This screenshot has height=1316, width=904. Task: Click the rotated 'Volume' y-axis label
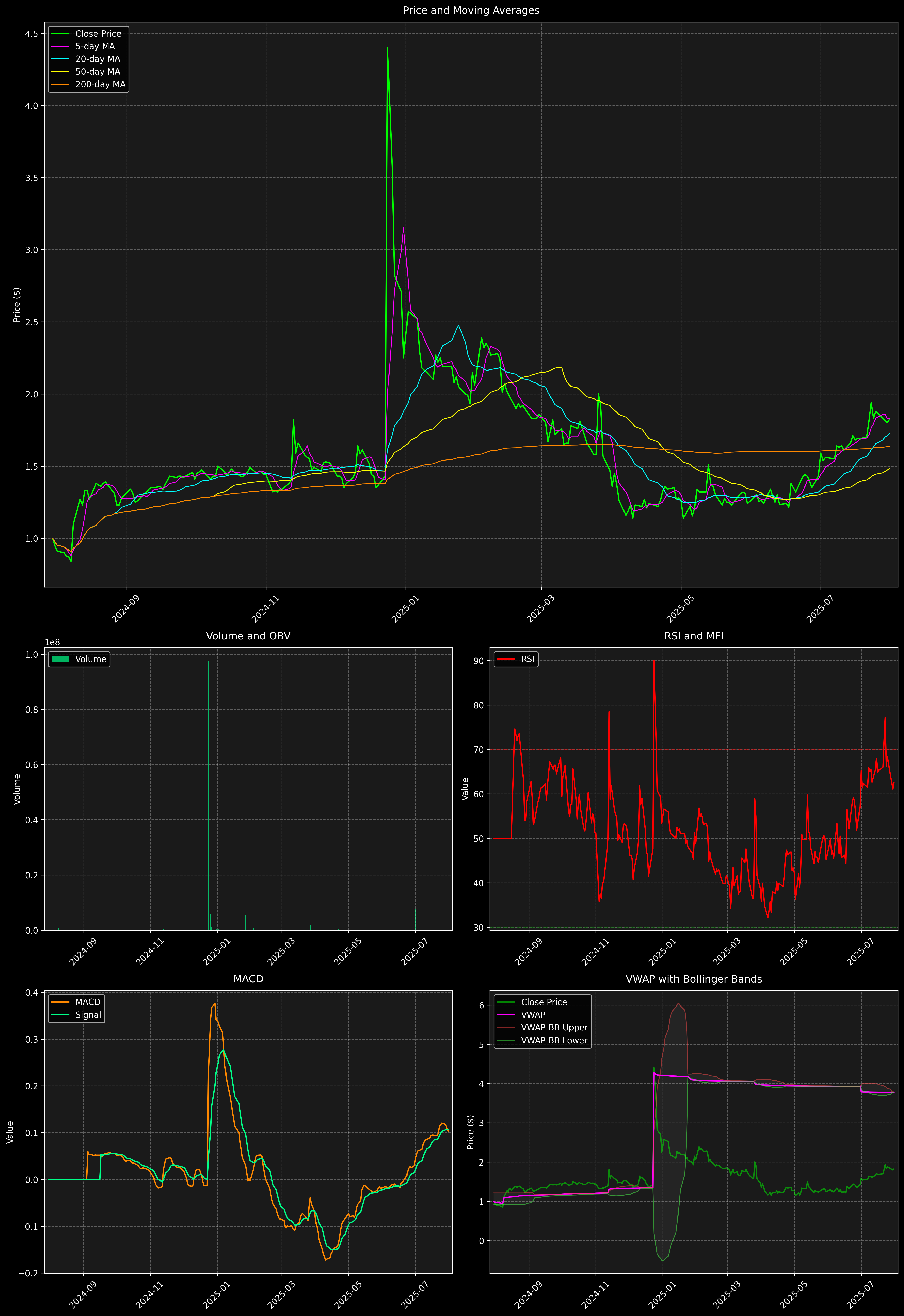[17, 789]
